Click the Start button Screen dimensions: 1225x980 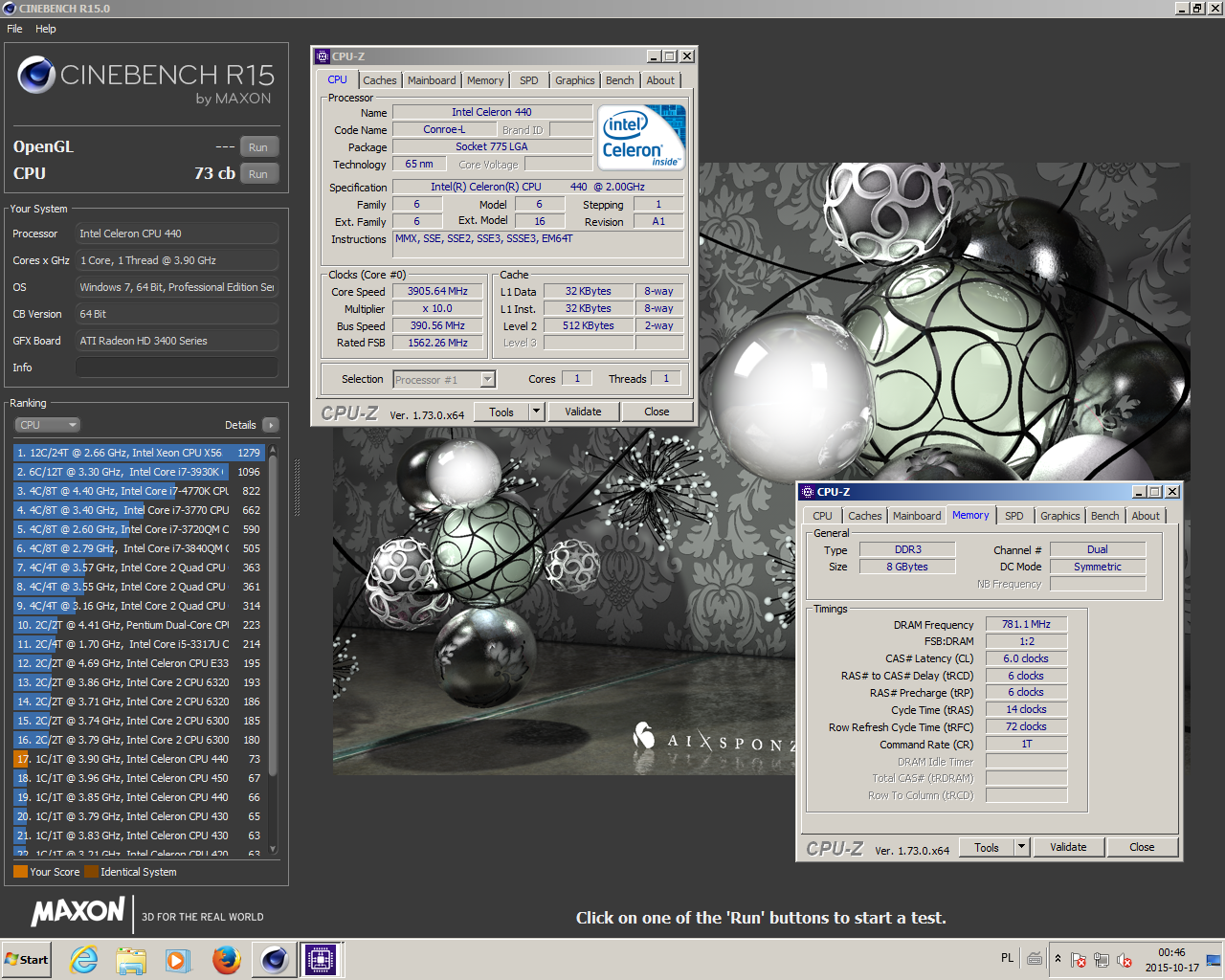coord(27,959)
